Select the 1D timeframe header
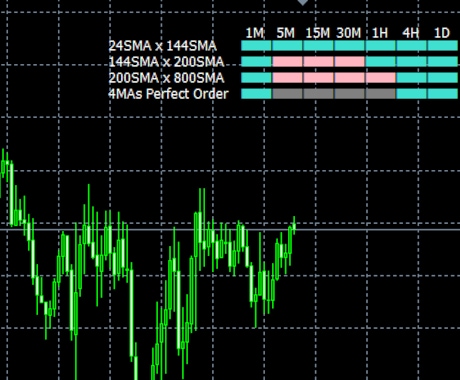Viewport: 460px width, 380px height. point(442,33)
